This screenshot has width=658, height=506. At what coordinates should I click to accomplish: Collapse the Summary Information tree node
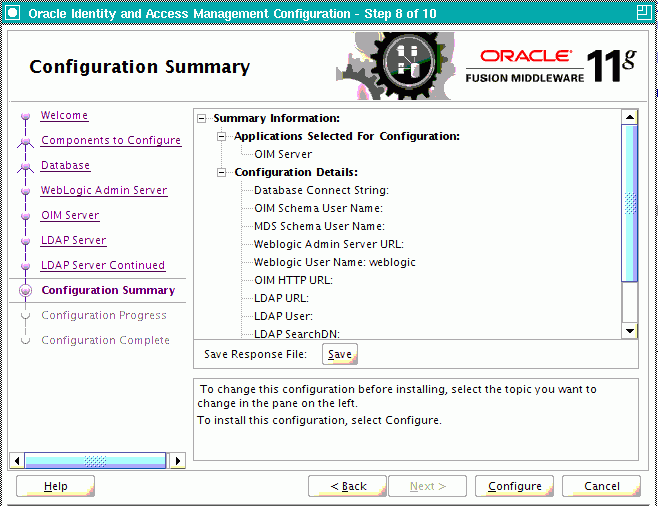(x=202, y=119)
